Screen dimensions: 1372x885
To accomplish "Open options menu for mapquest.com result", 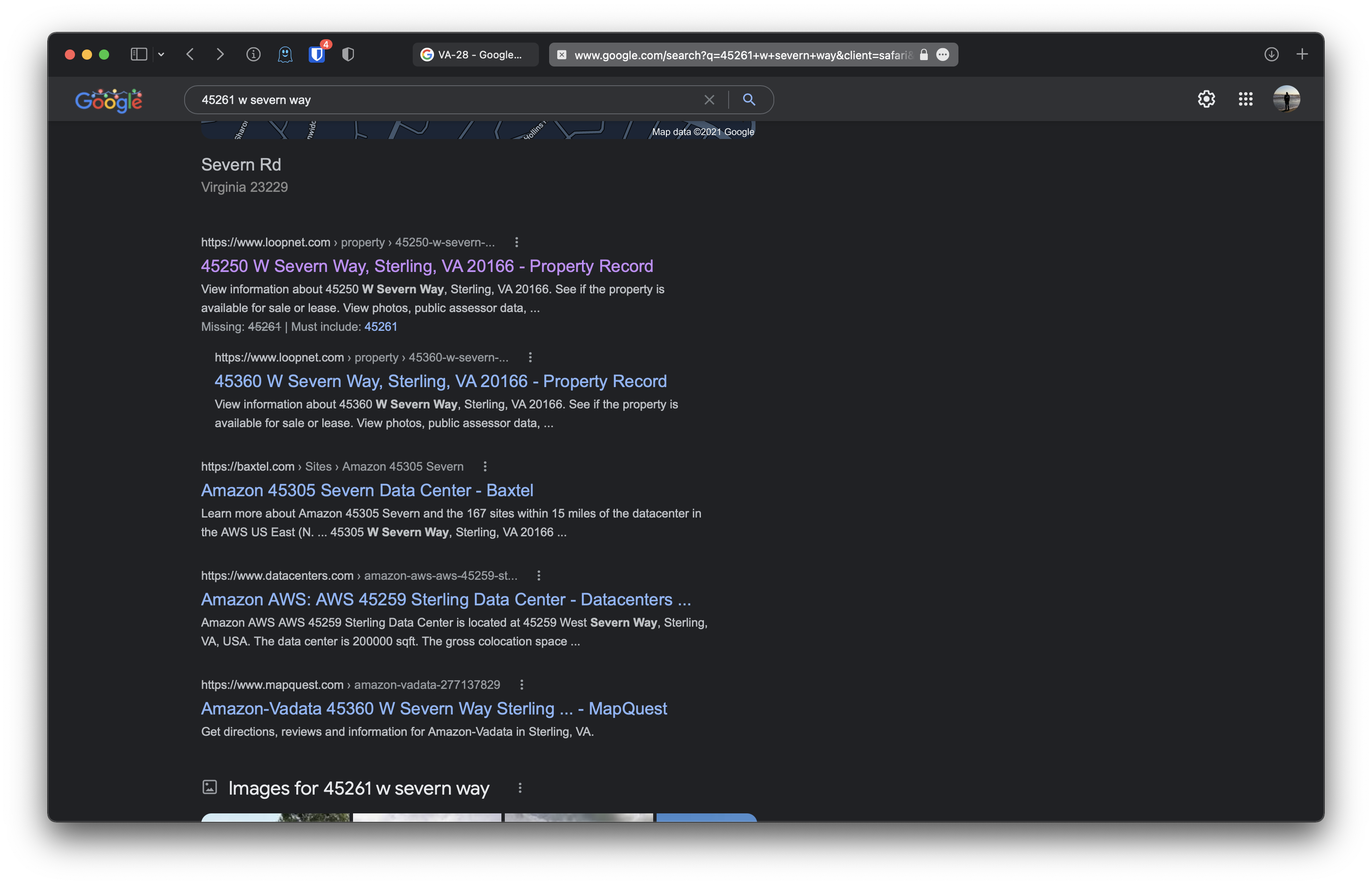I will [522, 685].
